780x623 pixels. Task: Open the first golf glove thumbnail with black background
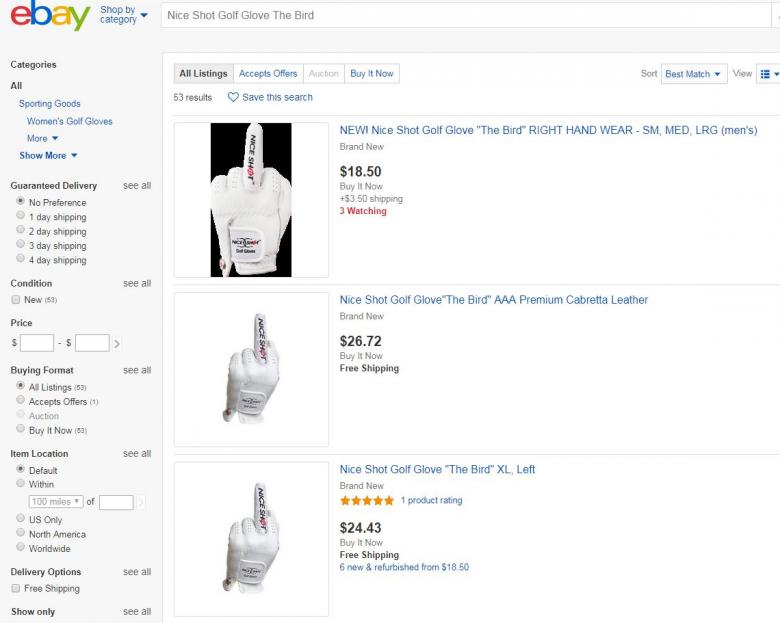tap(251, 199)
